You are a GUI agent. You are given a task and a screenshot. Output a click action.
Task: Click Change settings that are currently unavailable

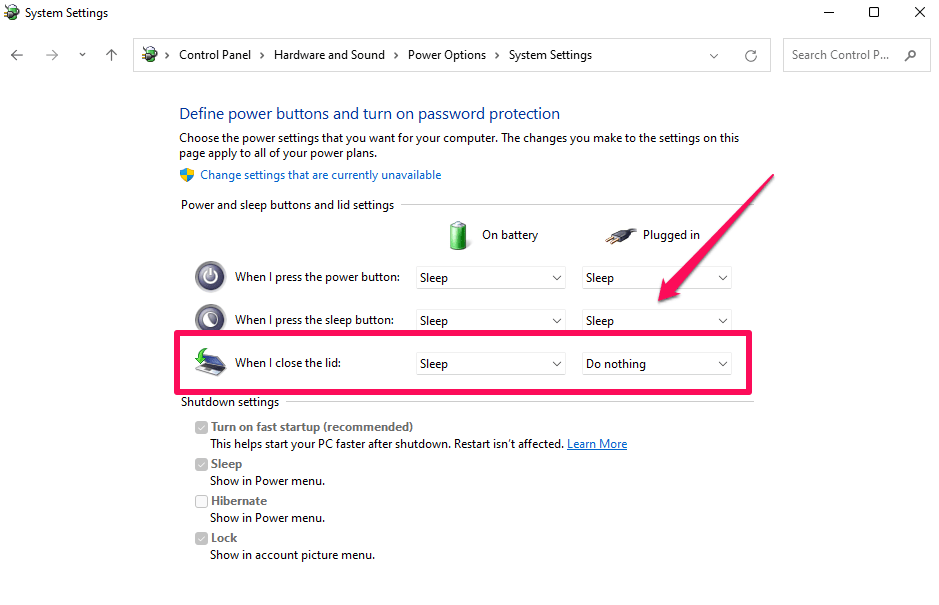tap(320, 175)
